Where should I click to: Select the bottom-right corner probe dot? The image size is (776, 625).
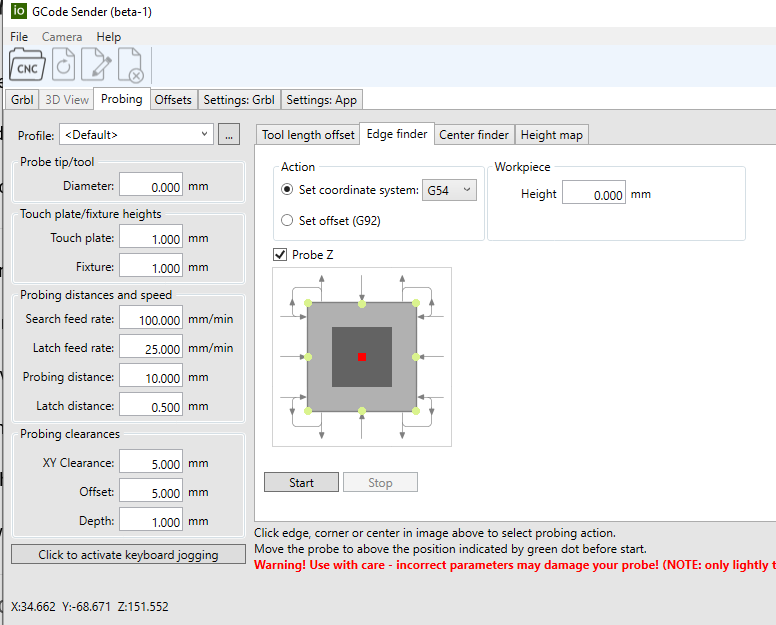click(414, 410)
